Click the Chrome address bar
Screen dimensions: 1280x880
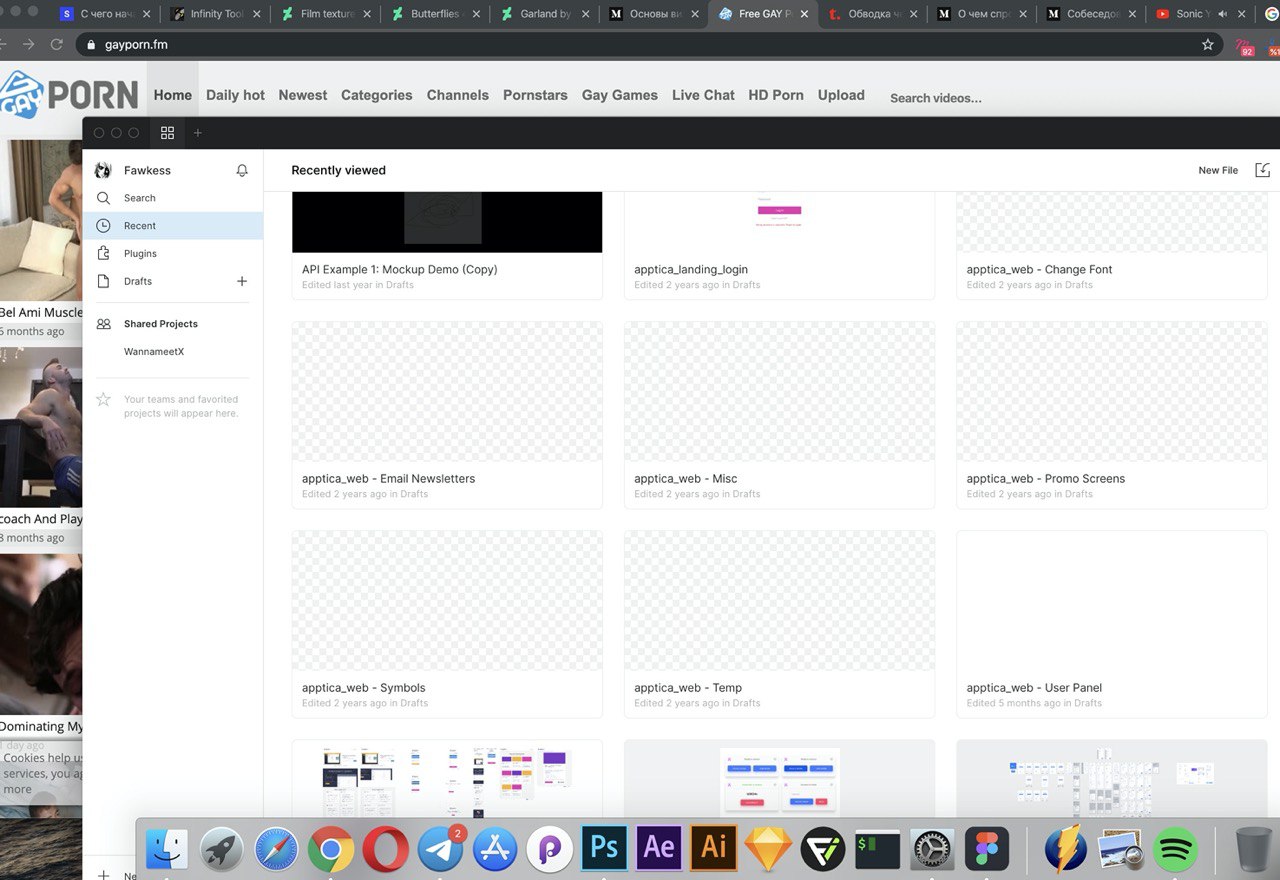[x=650, y=45]
